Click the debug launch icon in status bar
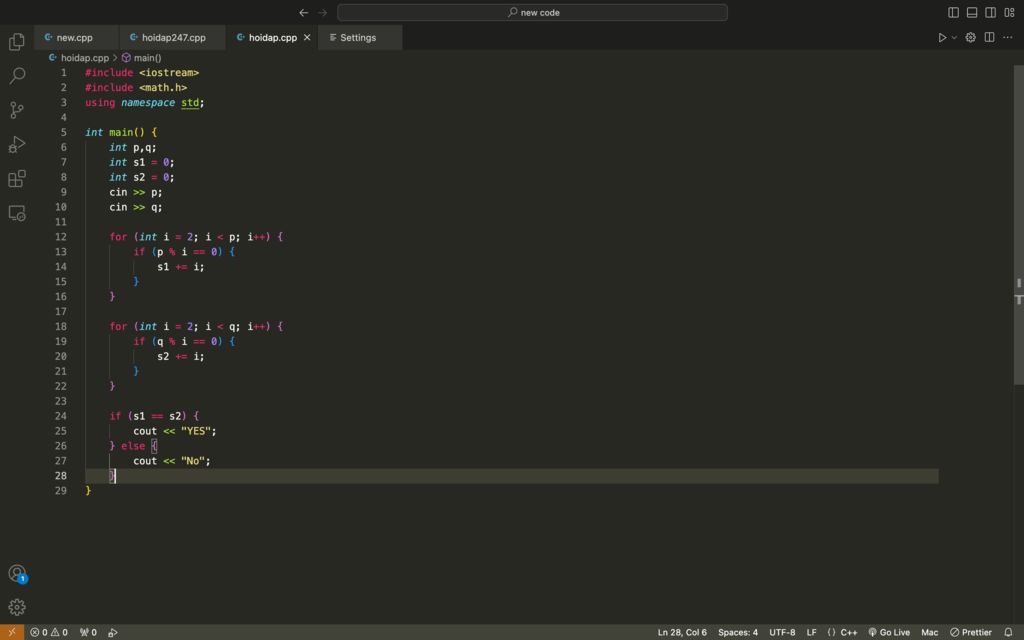This screenshot has height=640, width=1024. (113, 632)
